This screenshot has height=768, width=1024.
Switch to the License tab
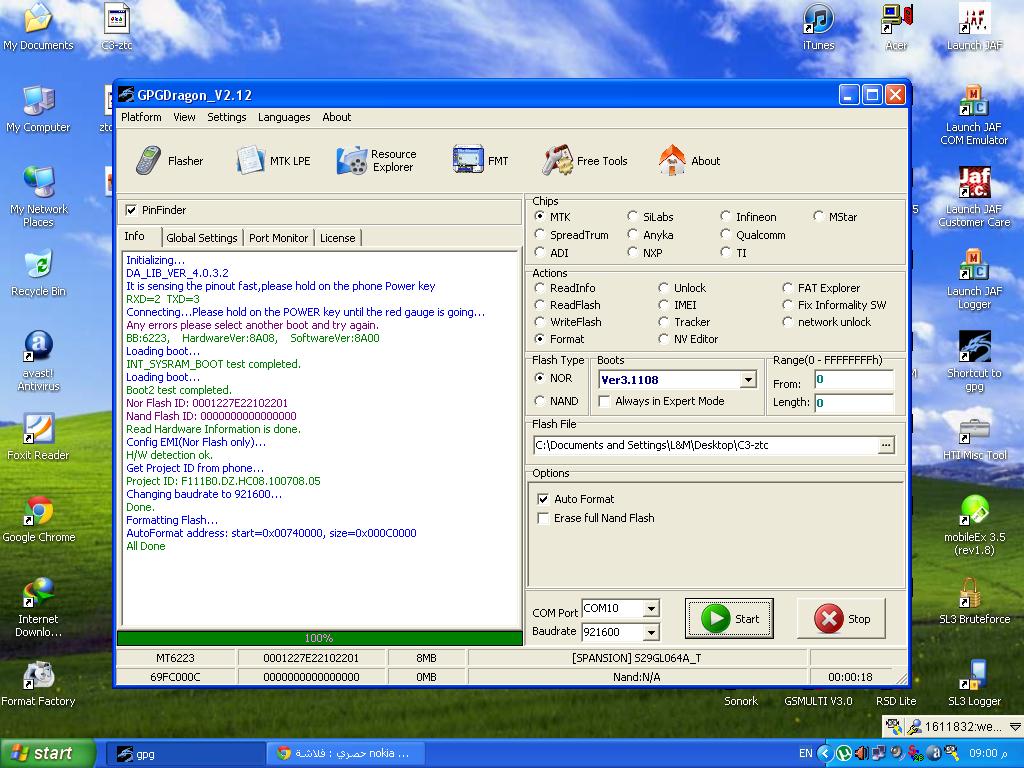(x=338, y=238)
